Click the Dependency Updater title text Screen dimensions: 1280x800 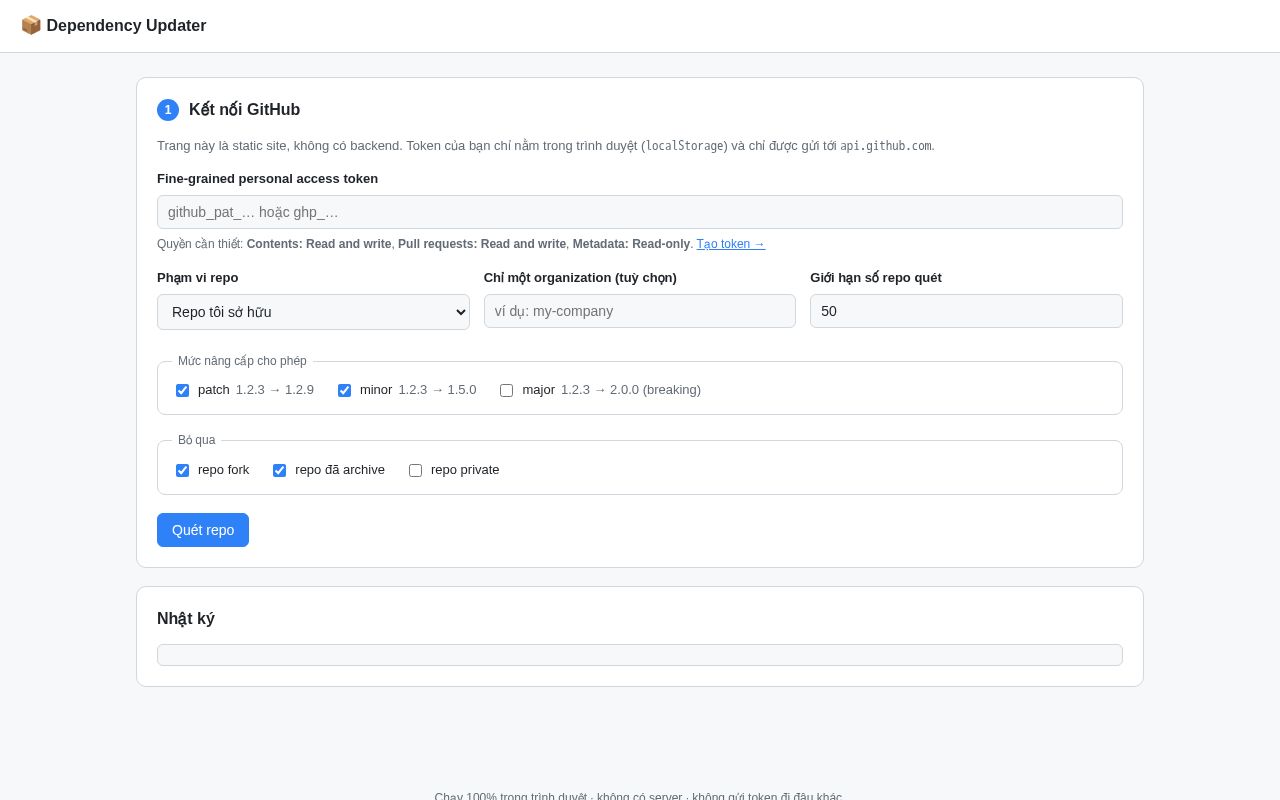pyautogui.click(x=126, y=26)
